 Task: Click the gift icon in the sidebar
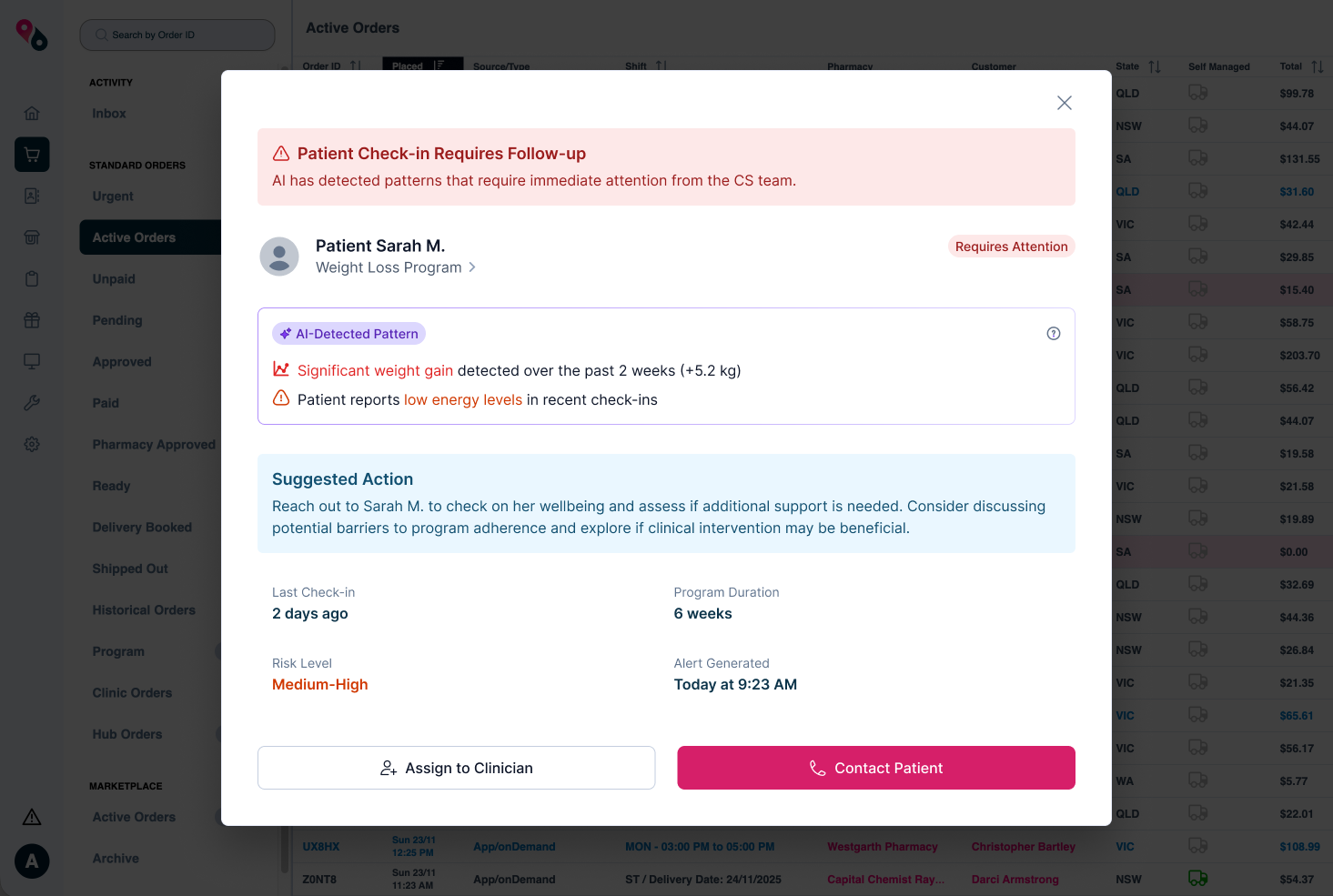(32, 320)
